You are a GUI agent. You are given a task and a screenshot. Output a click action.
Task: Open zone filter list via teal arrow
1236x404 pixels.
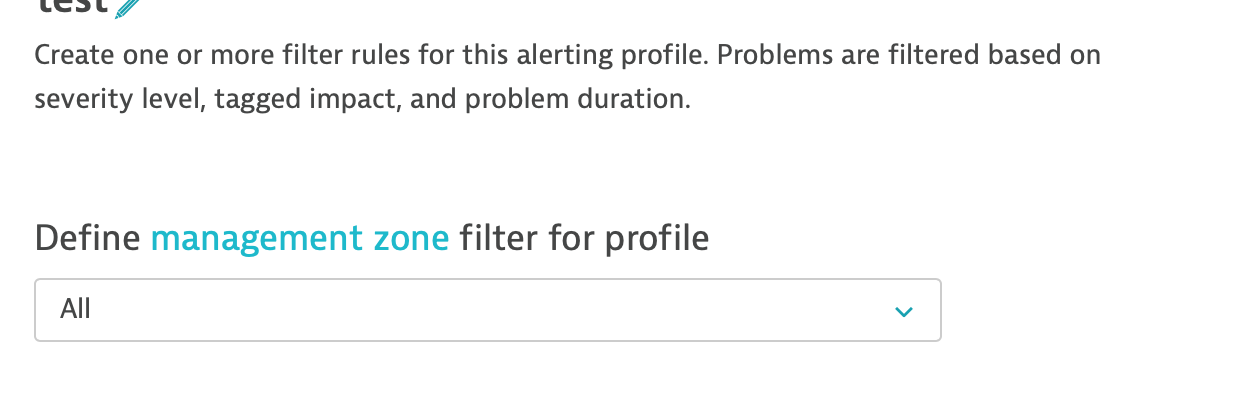coord(903,312)
